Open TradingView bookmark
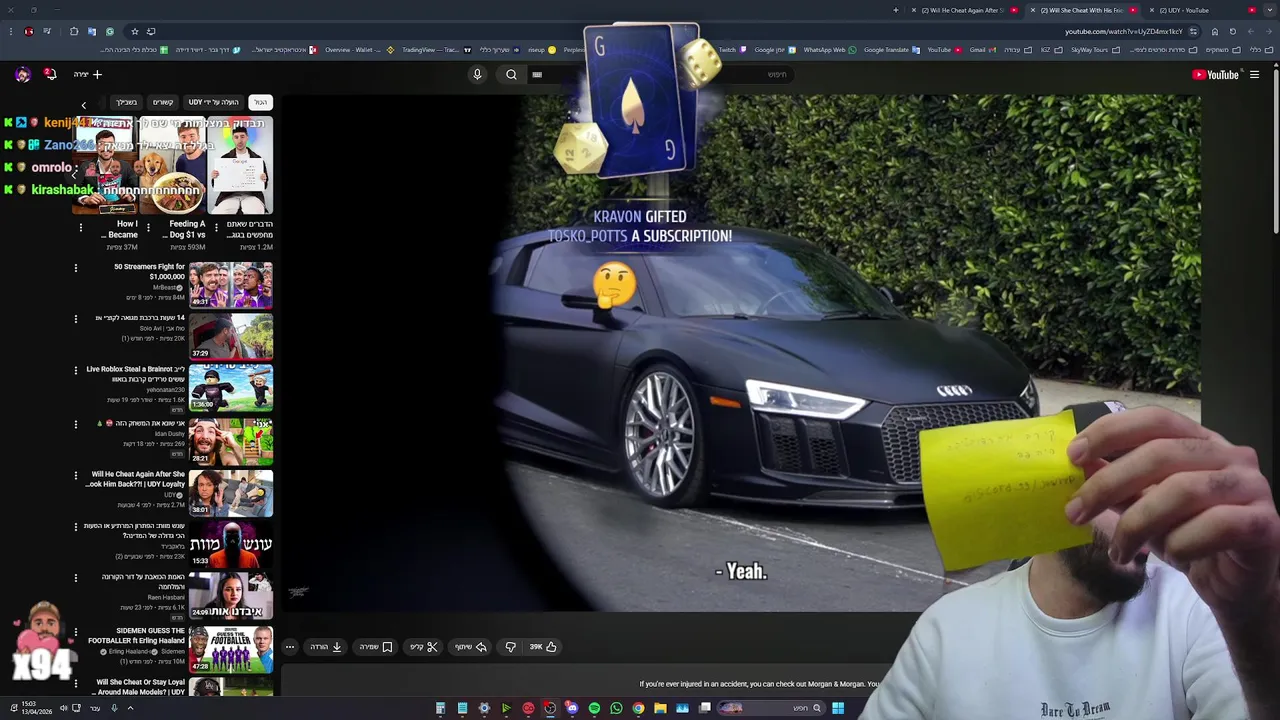The height and width of the screenshot is (720, 1280). click(436, 50)
